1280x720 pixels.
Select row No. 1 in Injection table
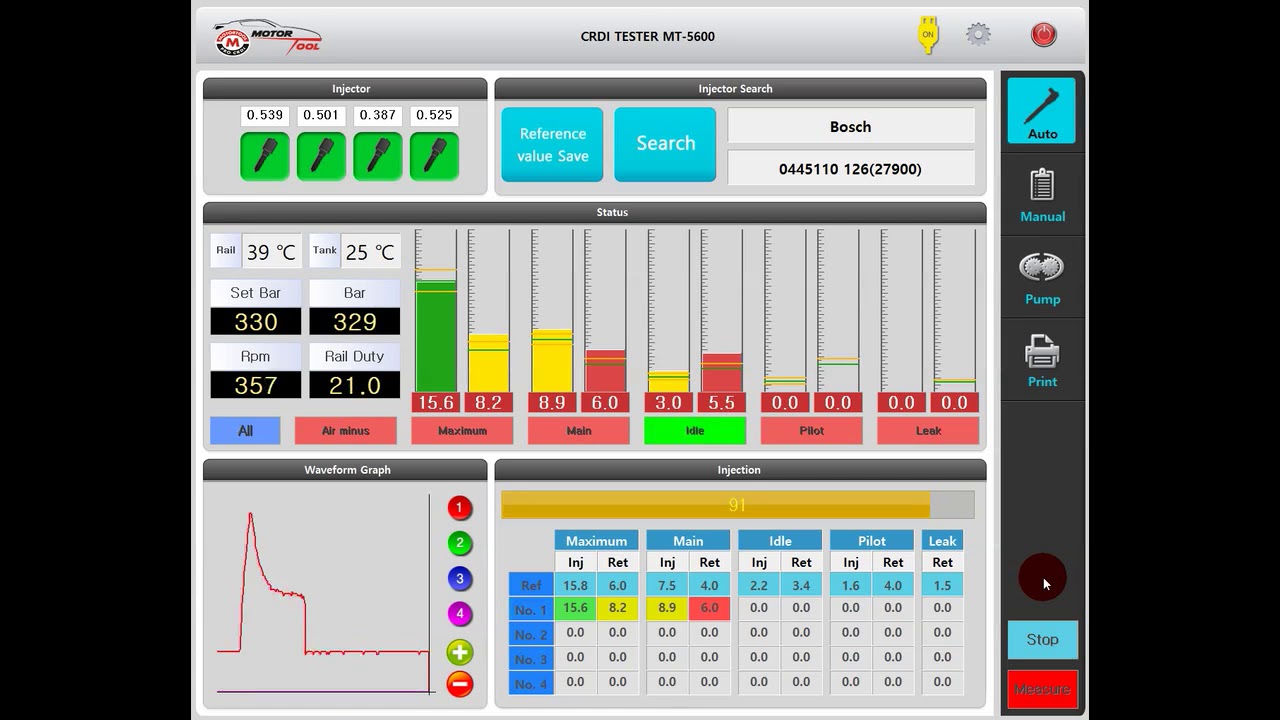pos(531,609)
